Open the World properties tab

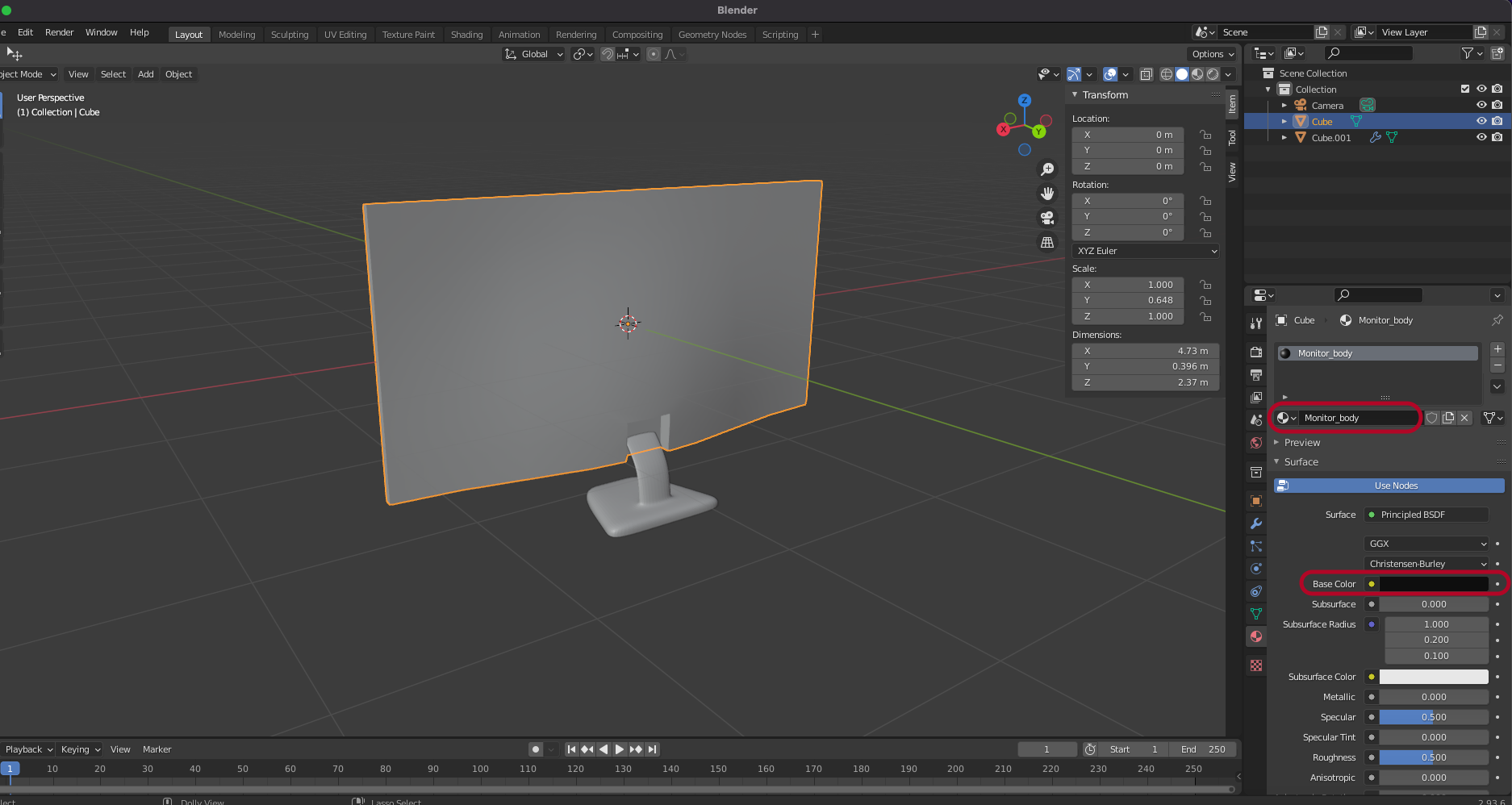point(1256,443)
